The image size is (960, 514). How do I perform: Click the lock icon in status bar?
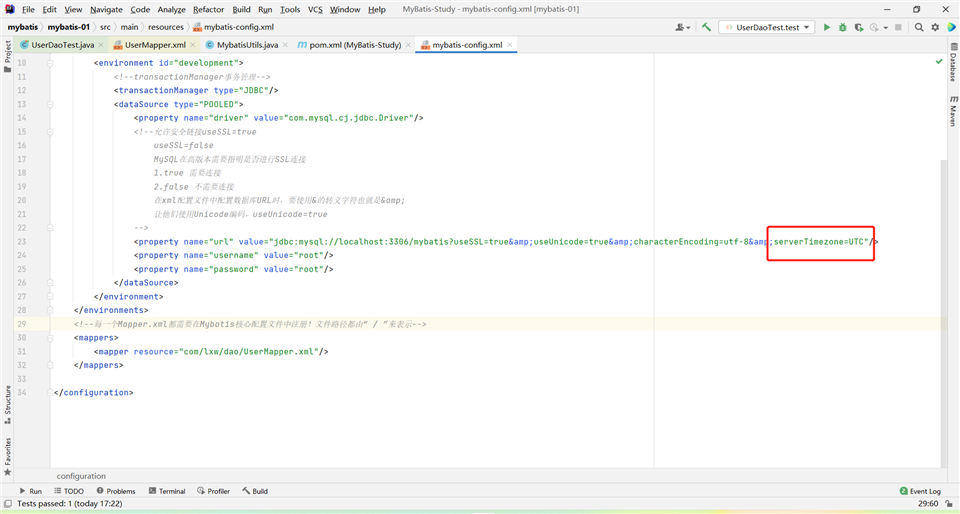pyautogui.click(x=948, y=504)
